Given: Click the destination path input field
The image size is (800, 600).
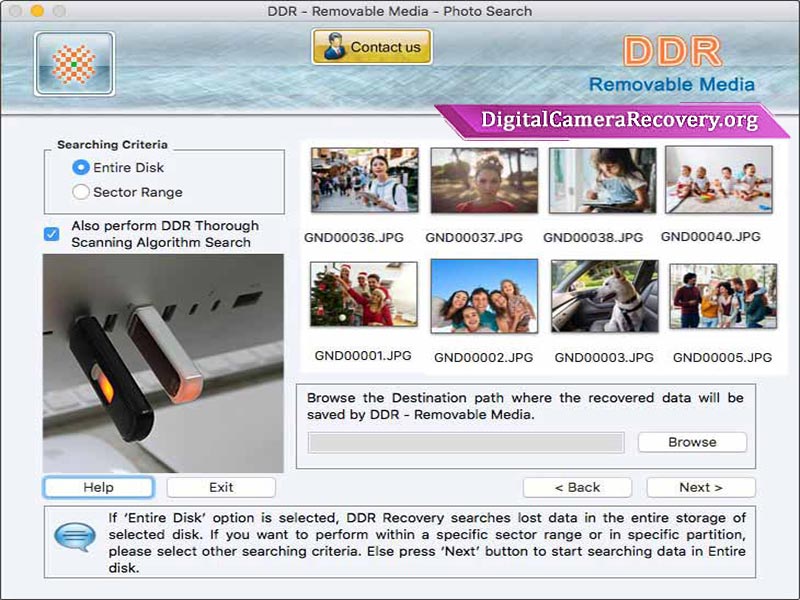Looking at the screenshot, I should click(466, 442).
